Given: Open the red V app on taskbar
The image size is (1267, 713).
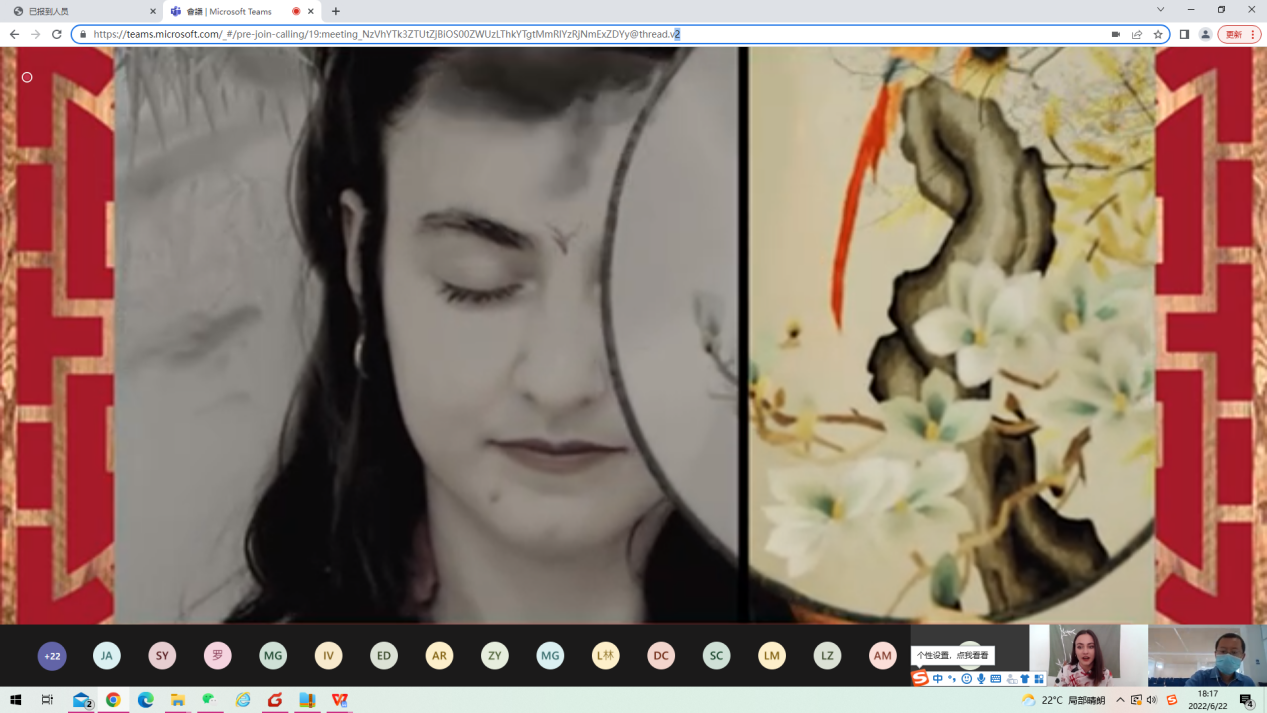Looking at the screenshot, I should (340, 700).
